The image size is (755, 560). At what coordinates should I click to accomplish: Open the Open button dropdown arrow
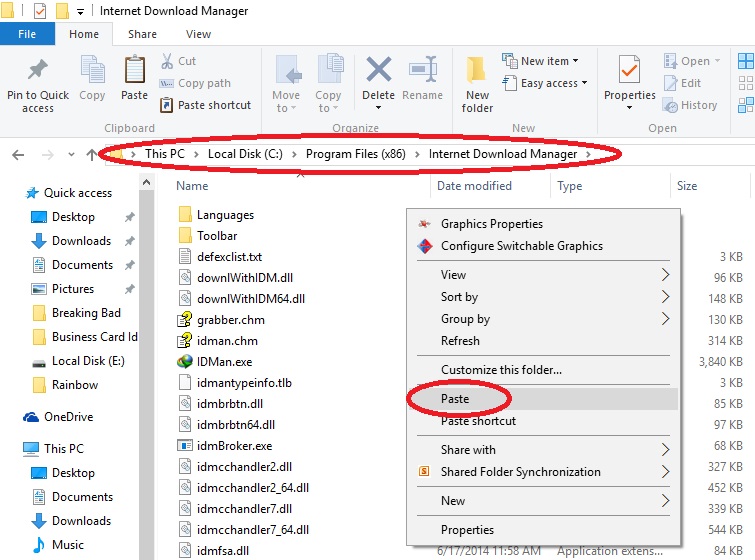point(717,61)
